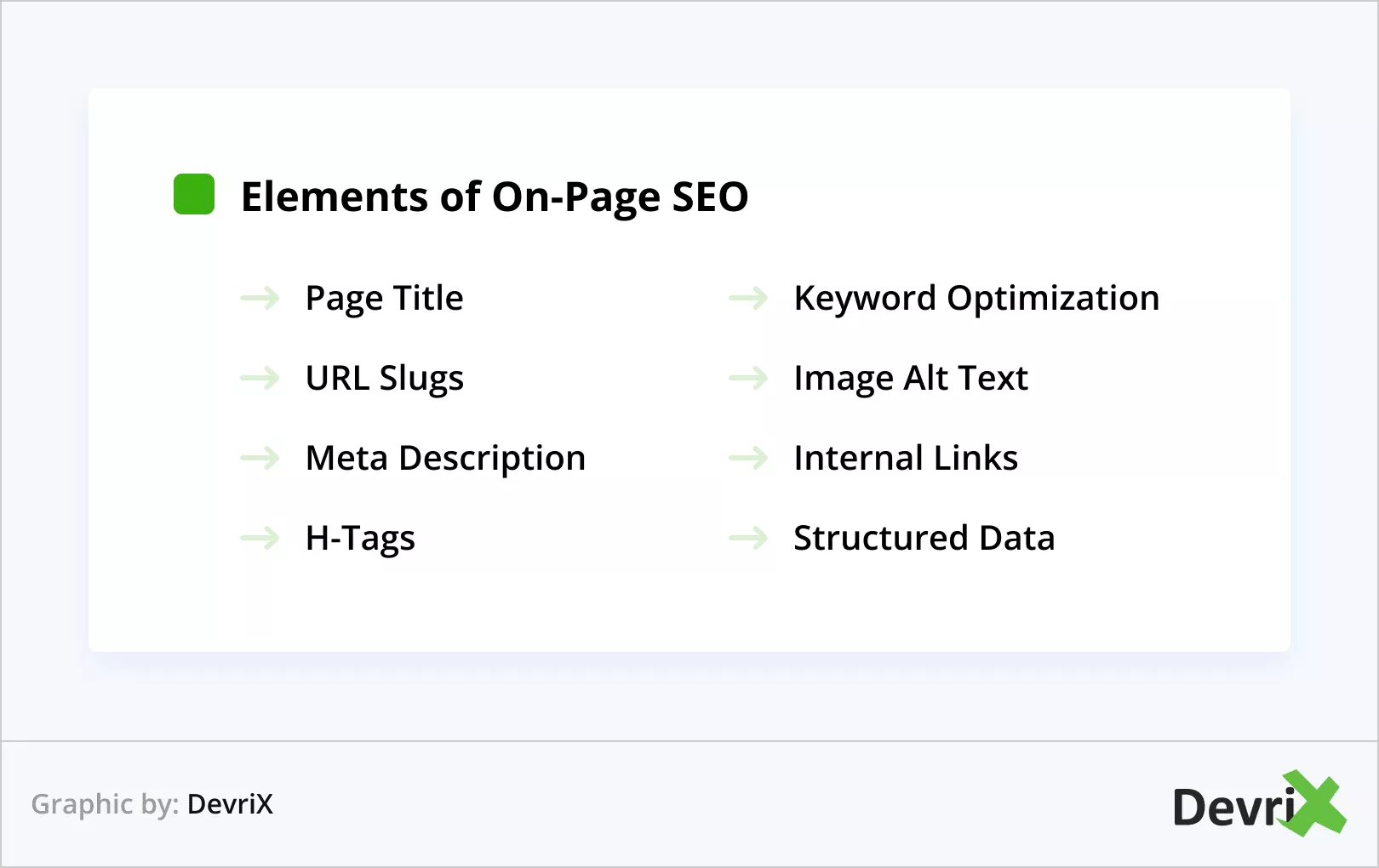
Task: Select the Keyword Optimization text
Action: point(976,299)
